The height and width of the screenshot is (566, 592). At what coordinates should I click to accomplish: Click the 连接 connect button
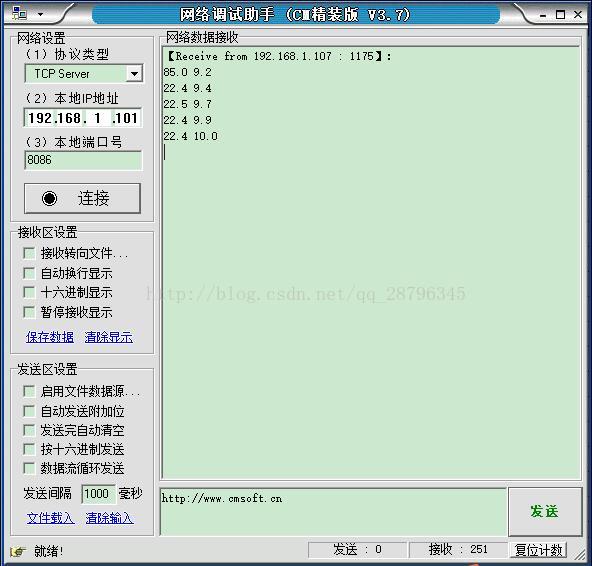(x=82, y=199)
